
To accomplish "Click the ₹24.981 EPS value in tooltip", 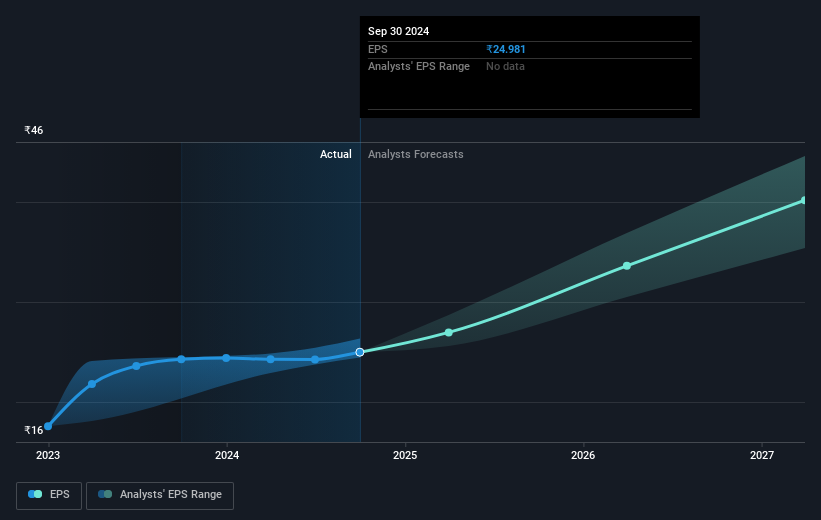I will coord(506,49).
